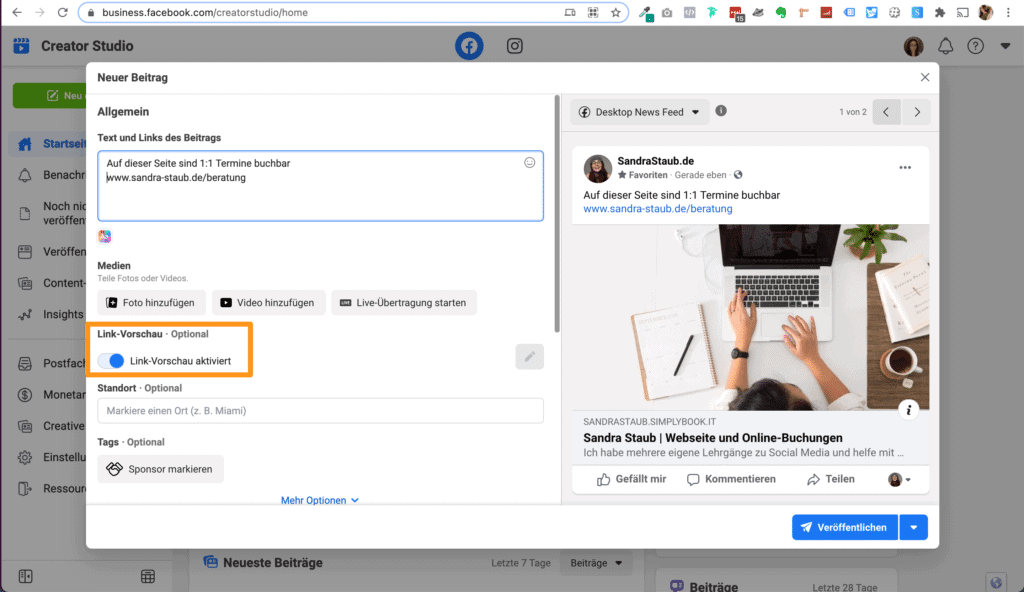Click the colorful background icon below text box
The image size is (1024, 592).
104,236
